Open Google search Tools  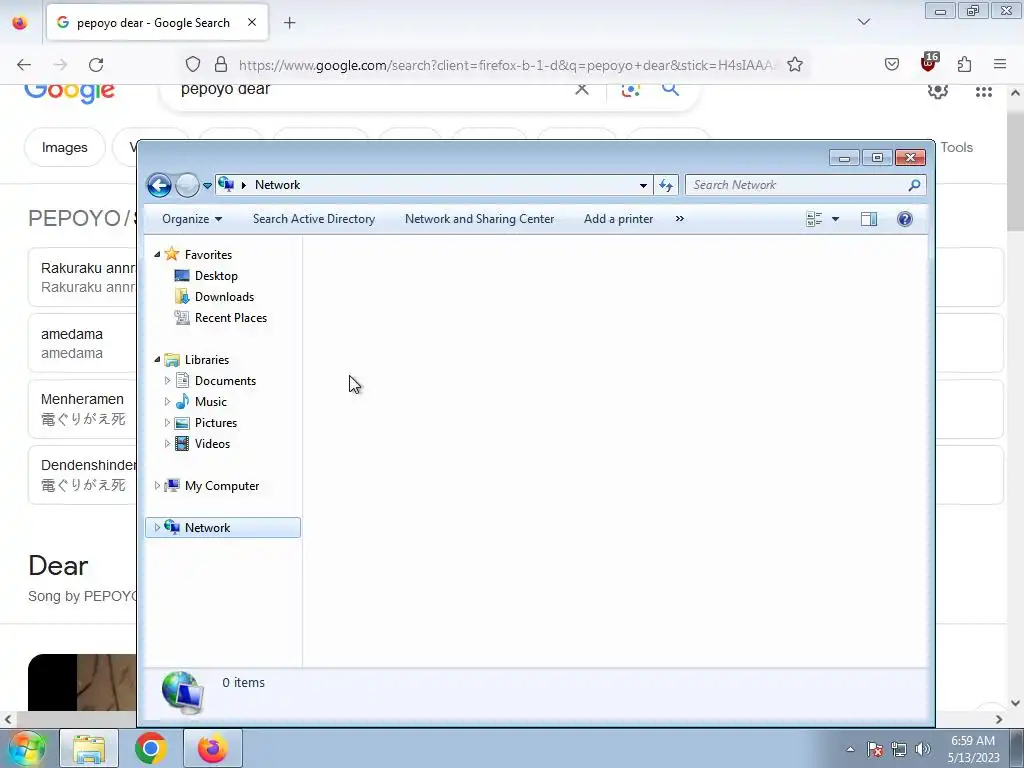pos(957,148)
